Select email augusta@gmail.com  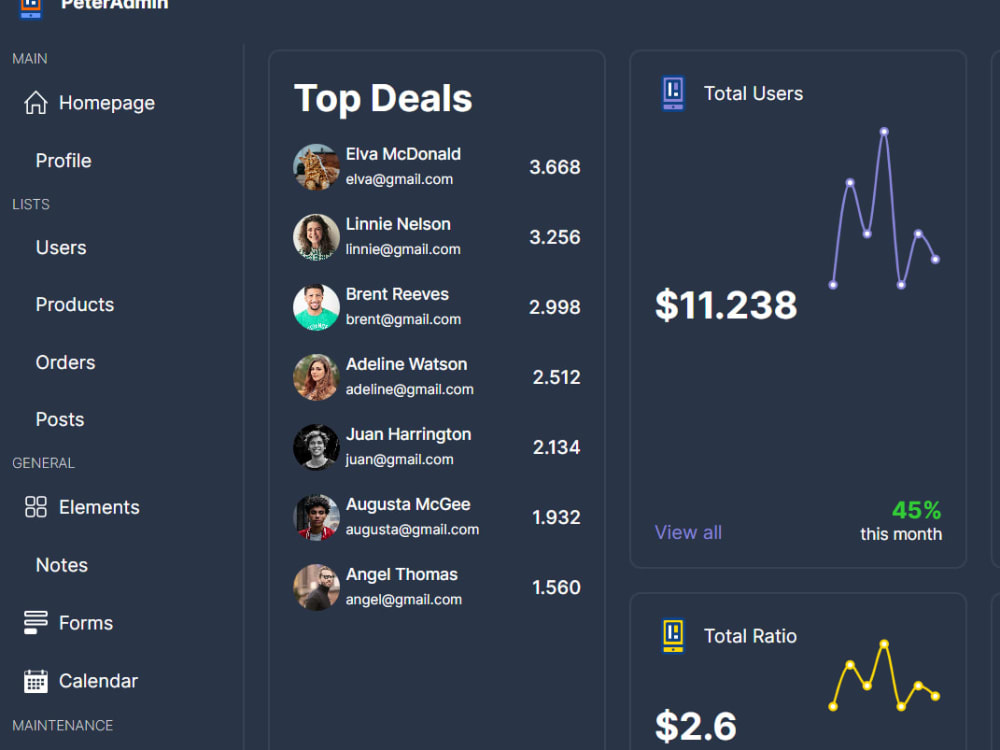point(412,530)
